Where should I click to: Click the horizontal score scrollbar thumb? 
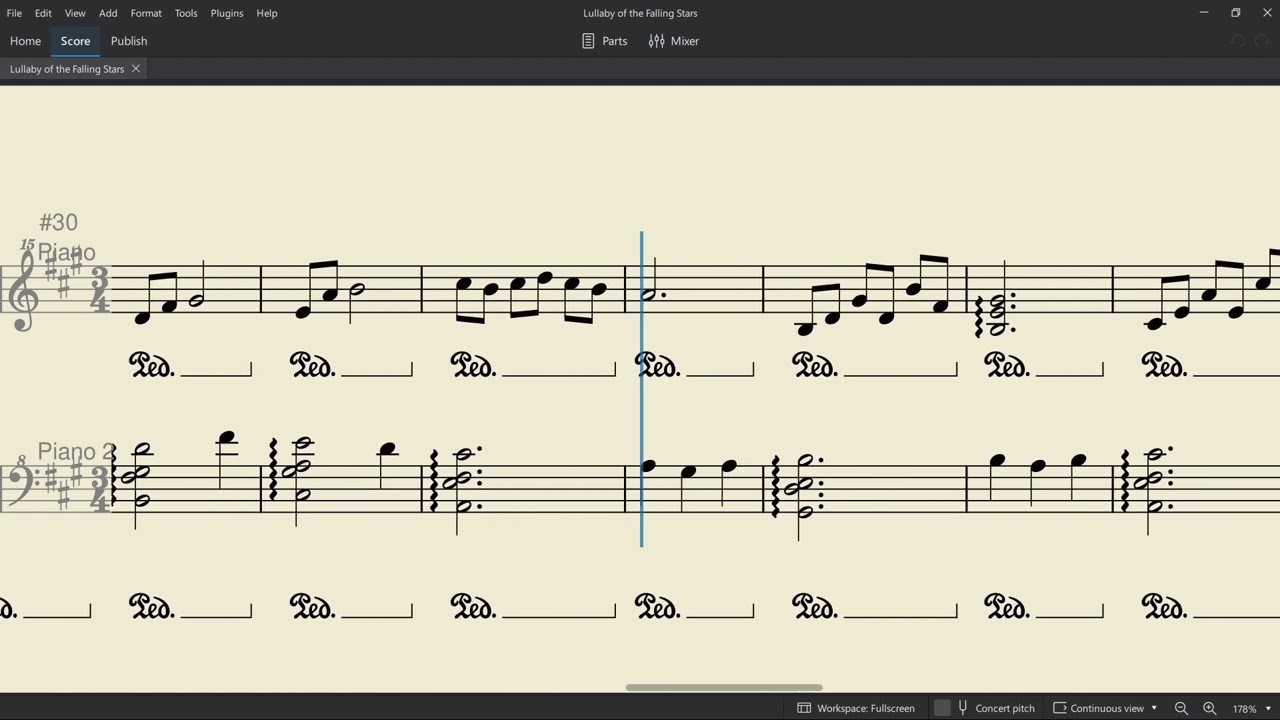[x=724, y=687]
